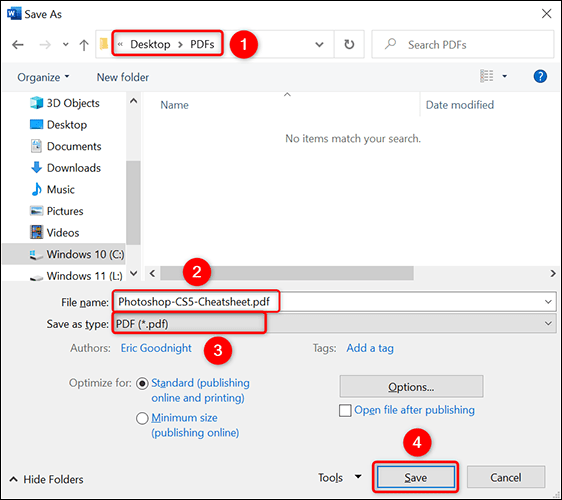Select Music in the navigation pane
The width and height of the screenshot is (562, 500).
(53, 189)
